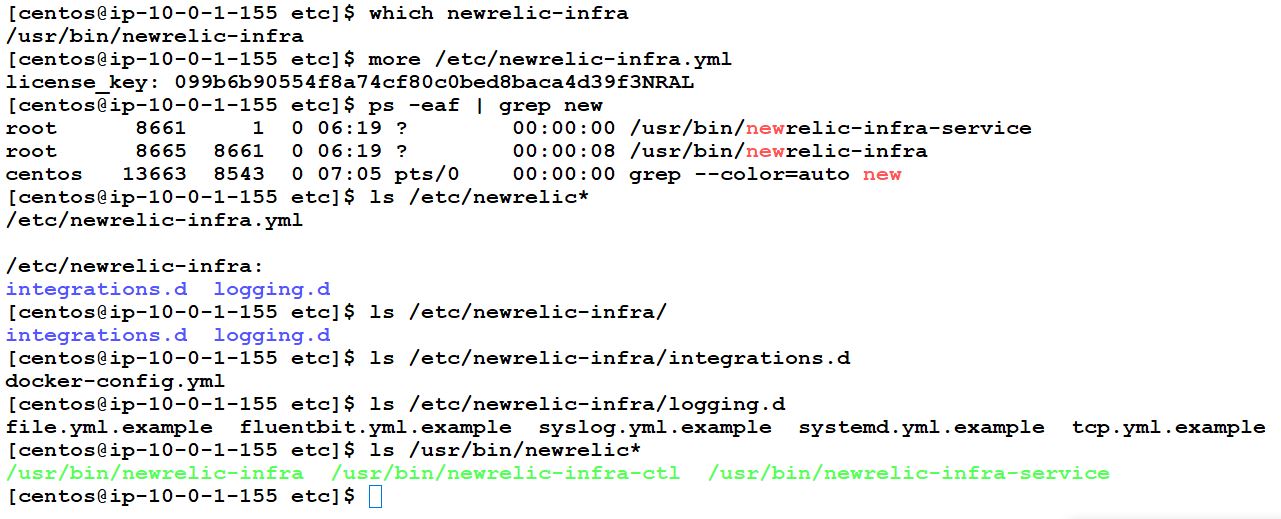Select the docker-config.yml filename
Screen dimensions: 1281x519
point(115,381)
